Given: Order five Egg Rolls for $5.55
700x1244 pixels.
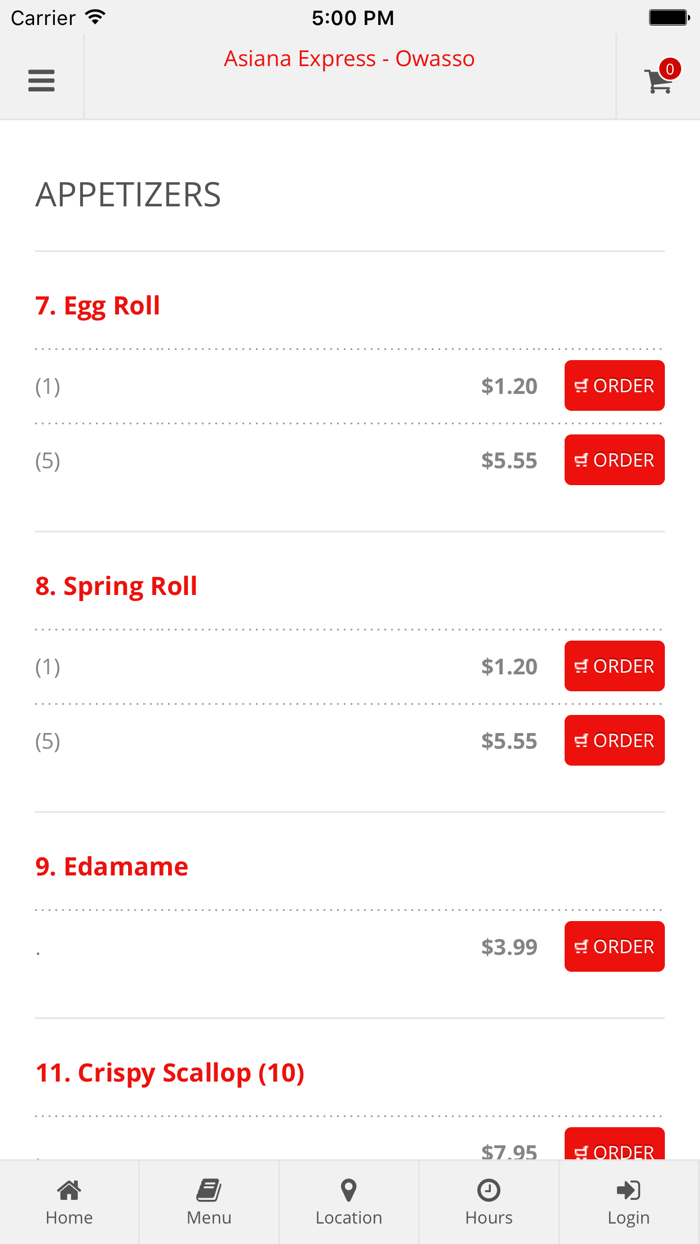Looking at the screenshot, I should (x=614, y=460).
